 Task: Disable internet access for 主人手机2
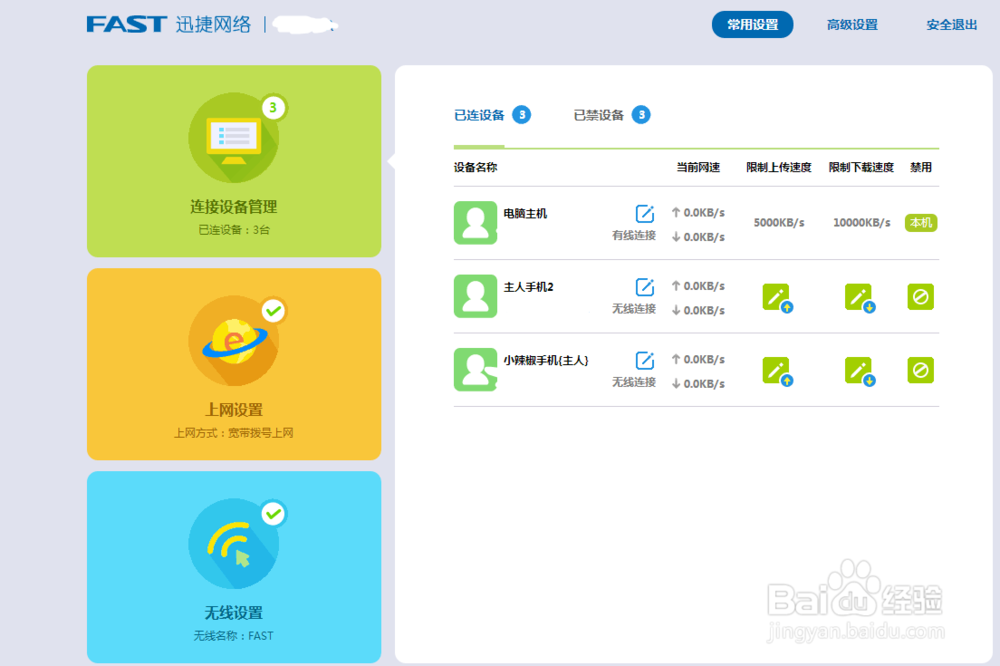(920, 297)
